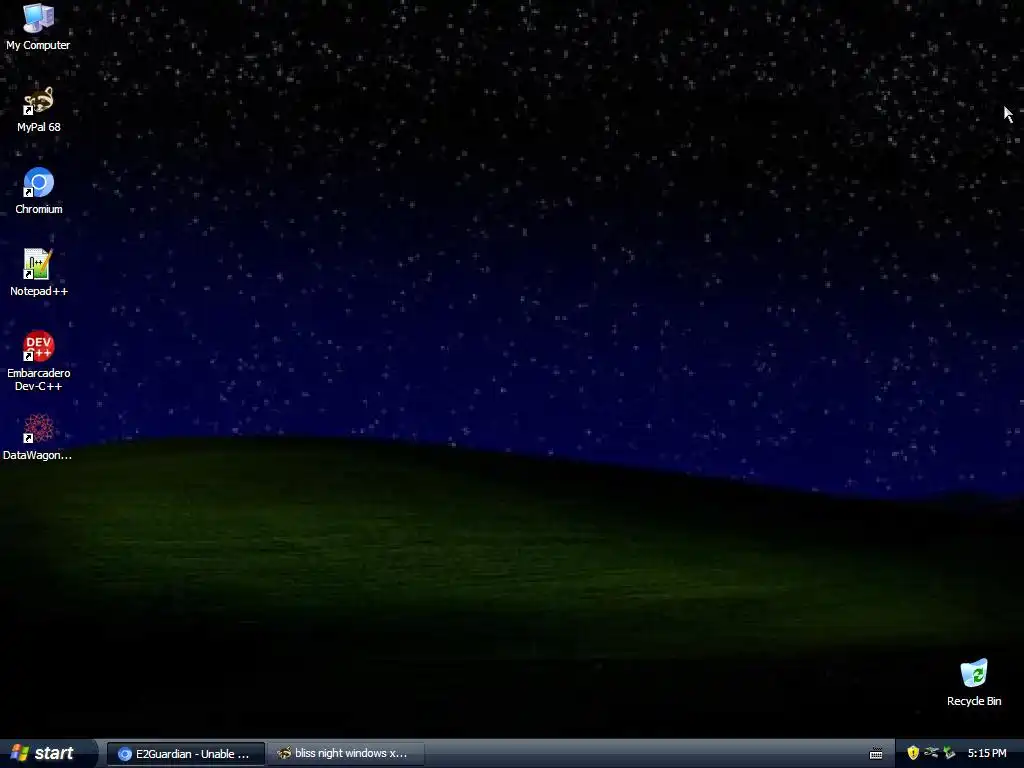This screenshot has width=1024, height=768.
Task: Switch to bliss night windows taskbar window
Action: pyautogui.click(x=345, y=754)
